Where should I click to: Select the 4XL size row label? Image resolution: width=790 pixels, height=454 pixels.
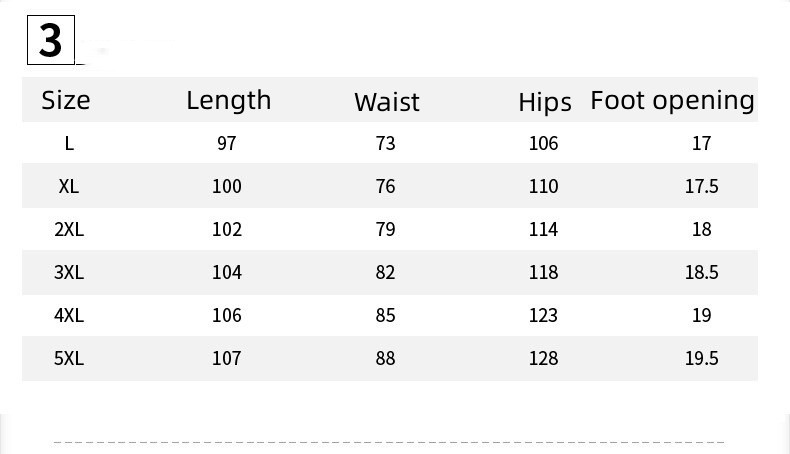pos(69,315)
